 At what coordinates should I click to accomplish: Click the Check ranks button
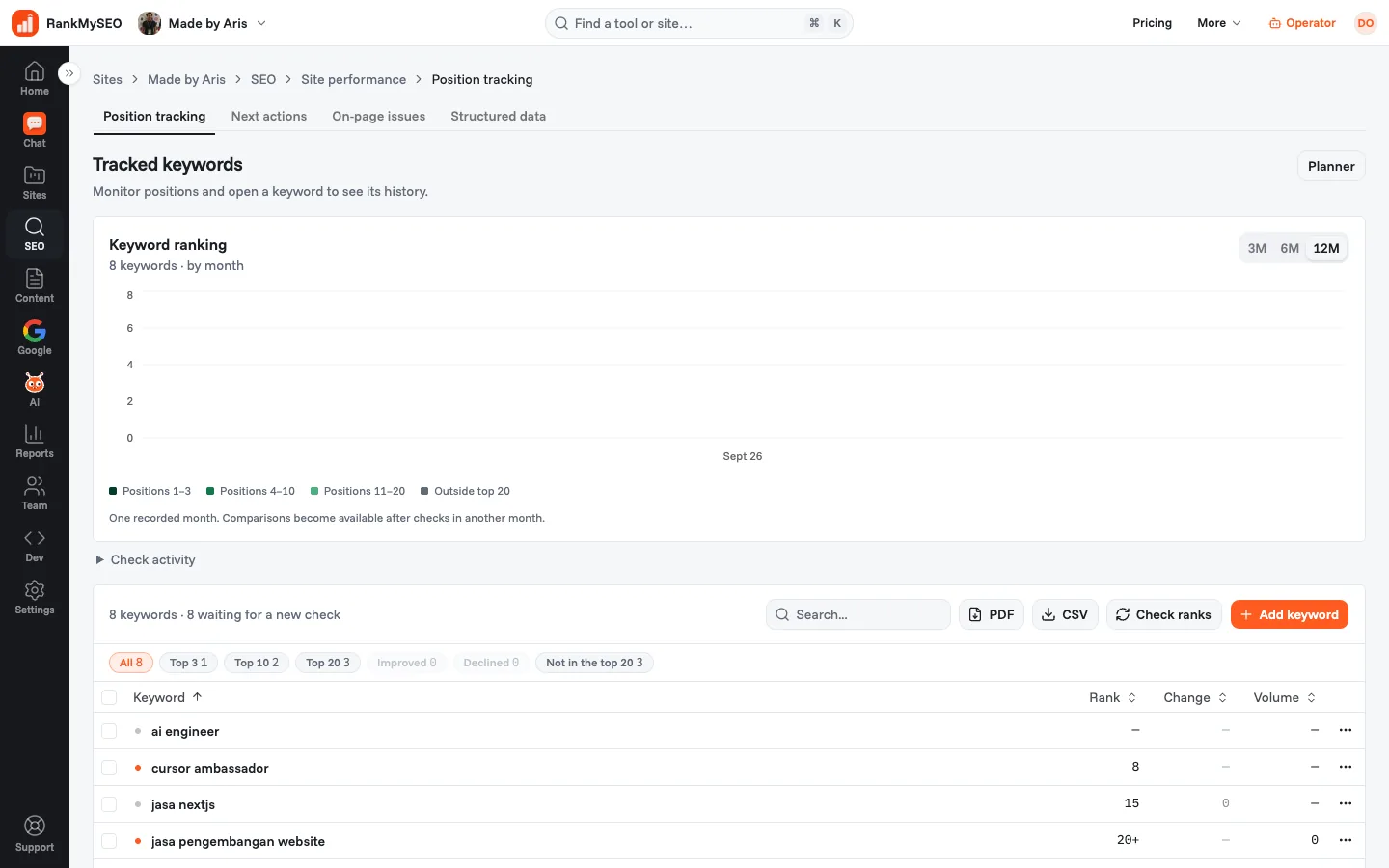[x=1164, y=614]
